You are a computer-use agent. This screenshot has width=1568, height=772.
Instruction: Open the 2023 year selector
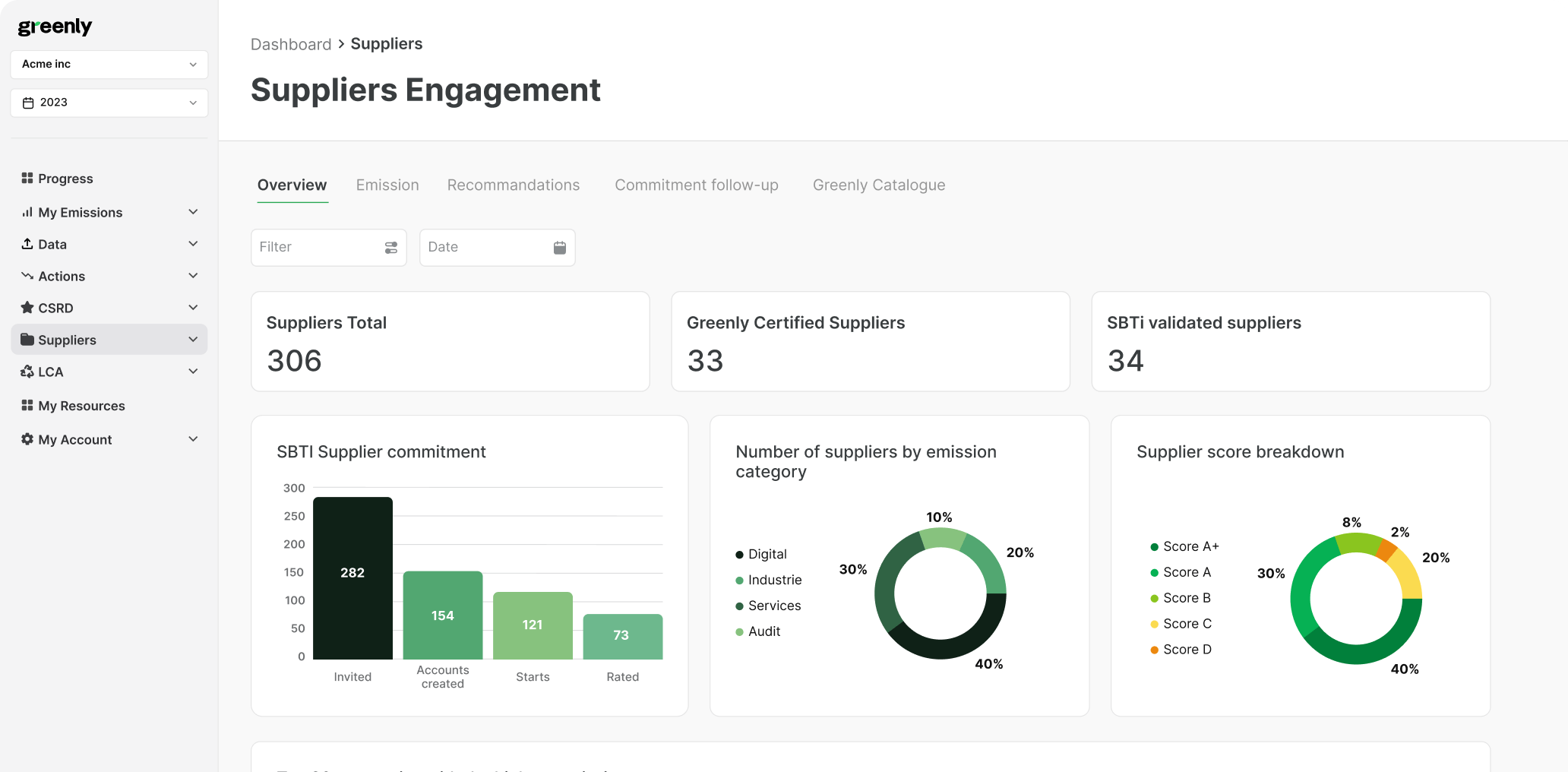(x=109, y=103)
